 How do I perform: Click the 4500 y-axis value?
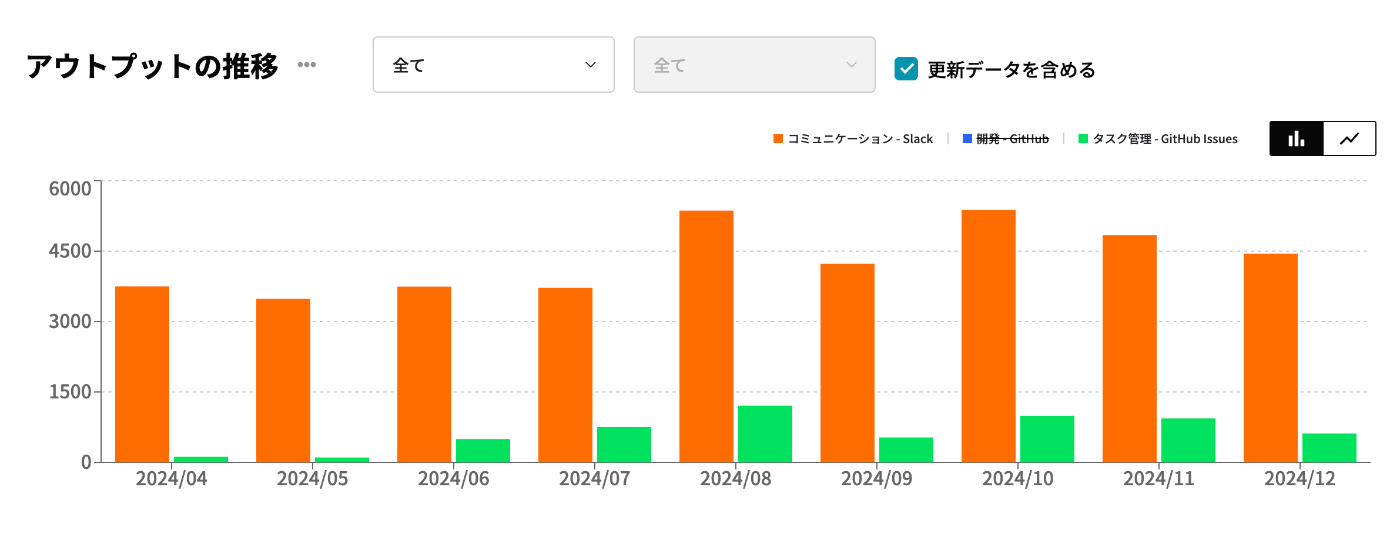click(x=70, y=252)
